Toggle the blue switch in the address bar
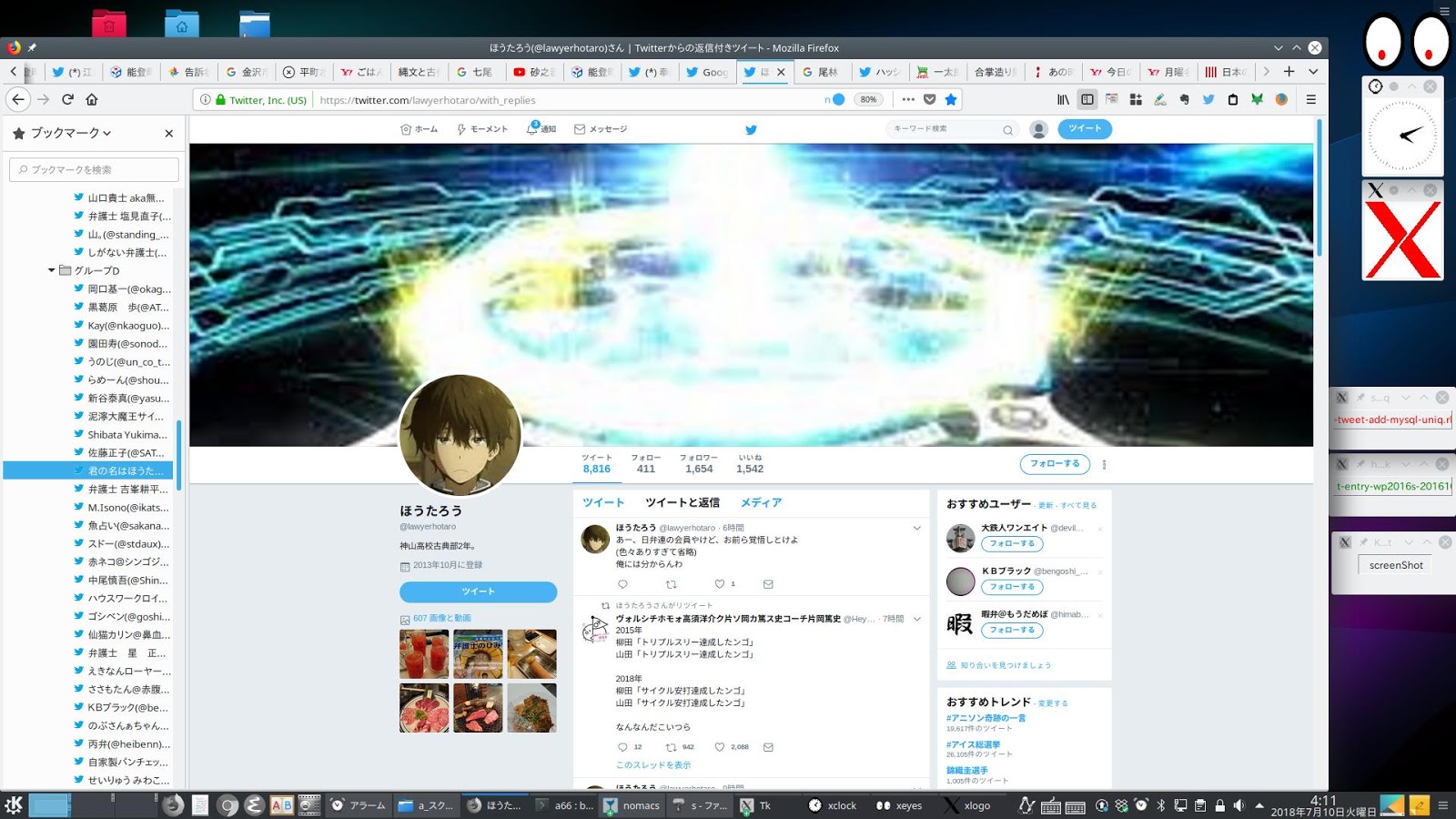 click(x=837, y=99)
